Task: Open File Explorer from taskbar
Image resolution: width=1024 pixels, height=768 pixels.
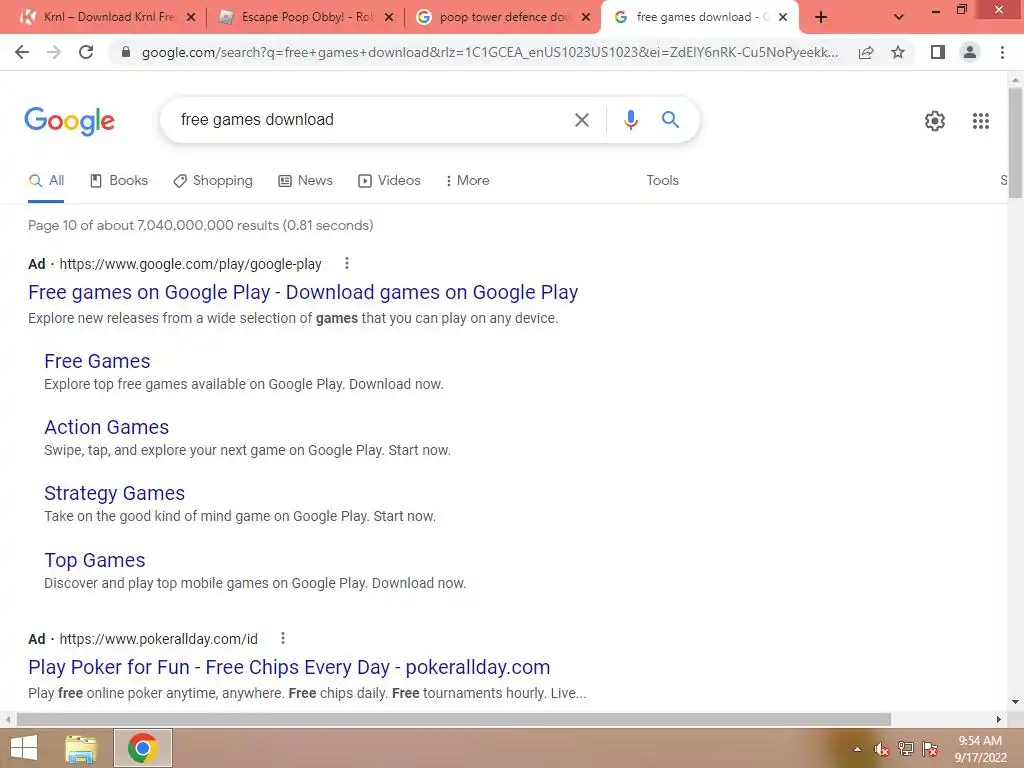Action: pos(81,749)
